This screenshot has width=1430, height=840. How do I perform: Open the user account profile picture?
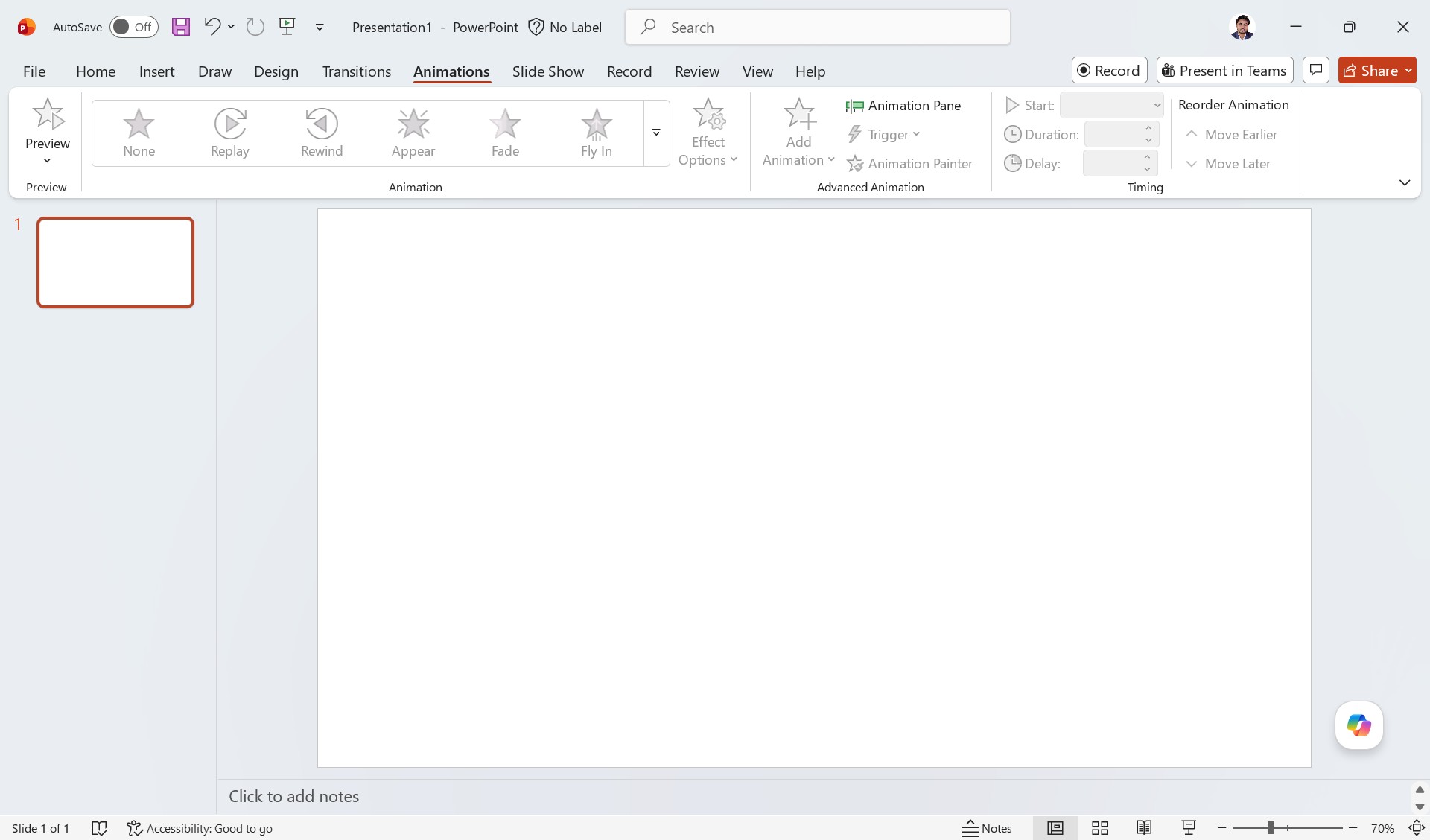click(1242, 27)
